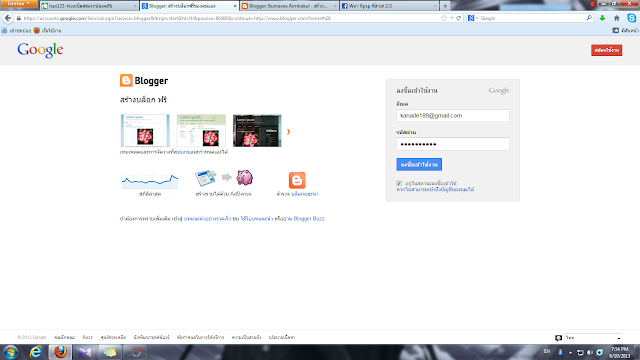This screenshot has width=640, height=360.
Task: Open the first bookmark in bookmarks toolbar
Action: [16, 31]
